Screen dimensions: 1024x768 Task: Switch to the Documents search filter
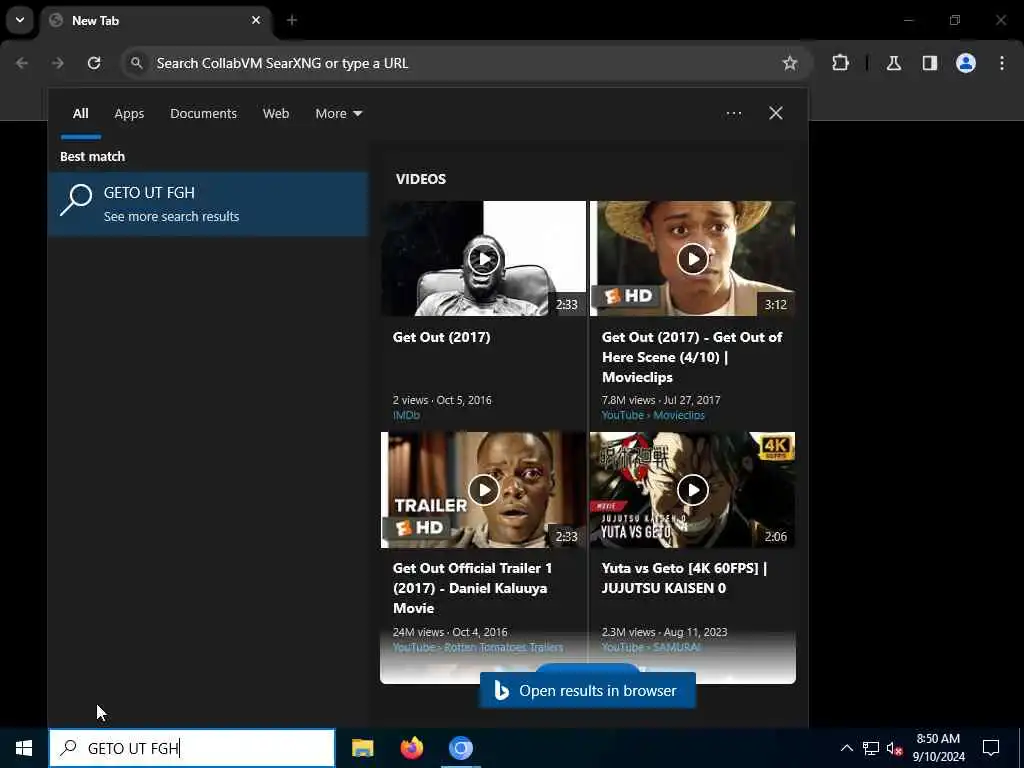(203, 114)
